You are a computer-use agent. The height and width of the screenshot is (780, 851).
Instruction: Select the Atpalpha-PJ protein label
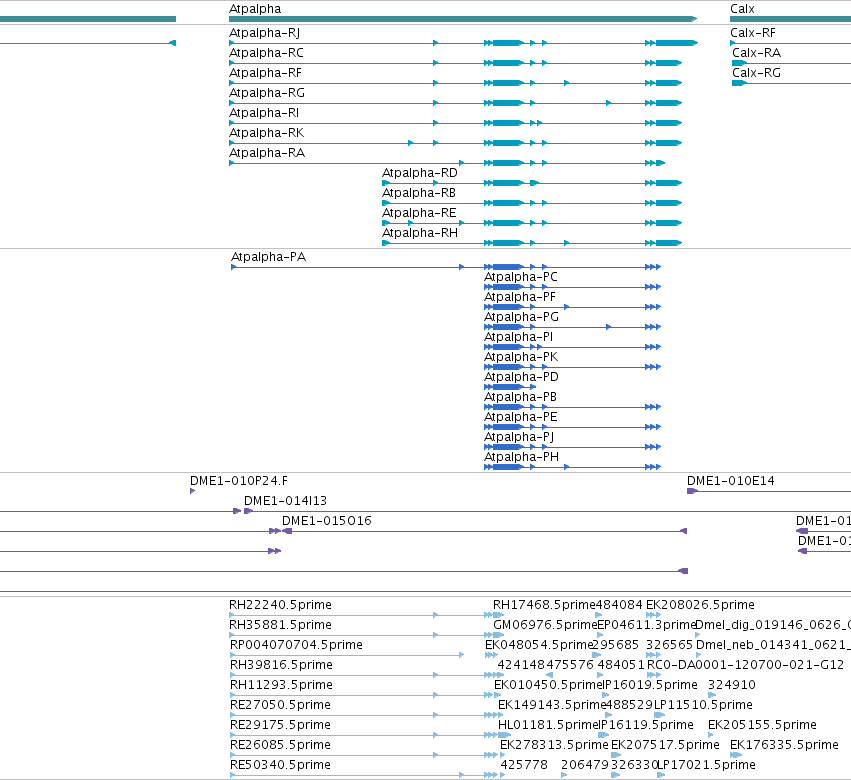519,438
